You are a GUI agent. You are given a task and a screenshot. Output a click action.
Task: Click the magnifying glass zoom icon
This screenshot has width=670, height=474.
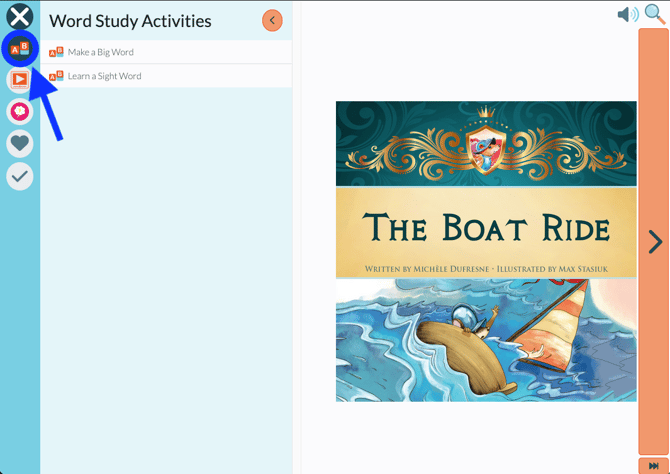point(655,14)
